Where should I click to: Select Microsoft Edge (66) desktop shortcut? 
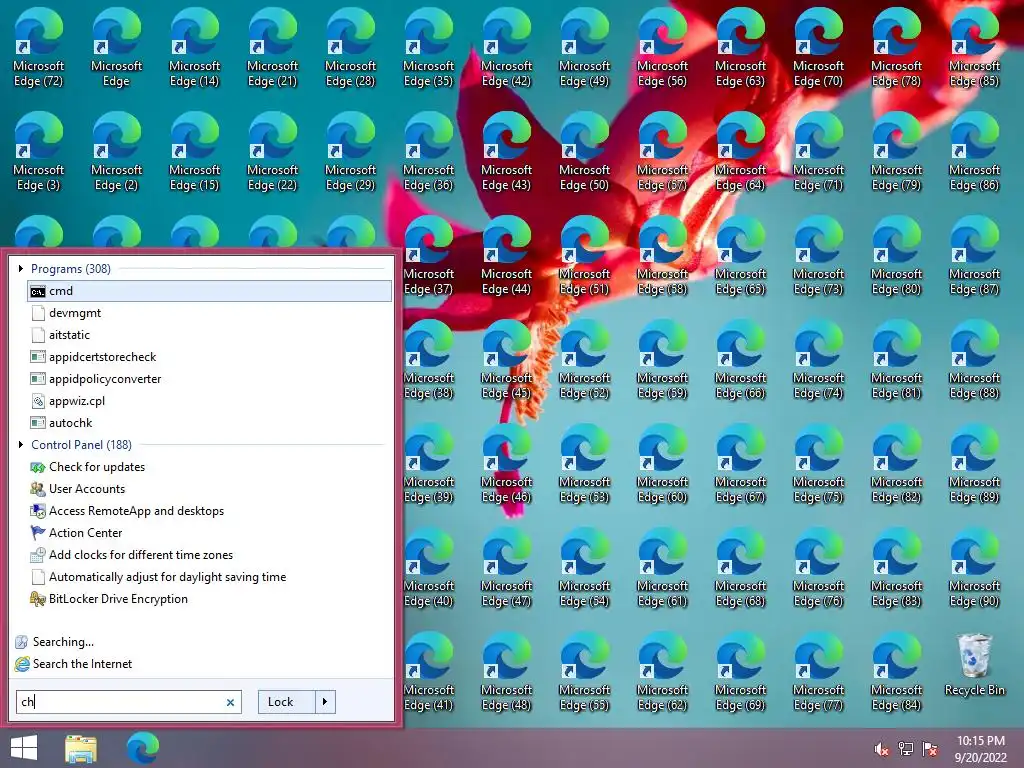(740, 360)
